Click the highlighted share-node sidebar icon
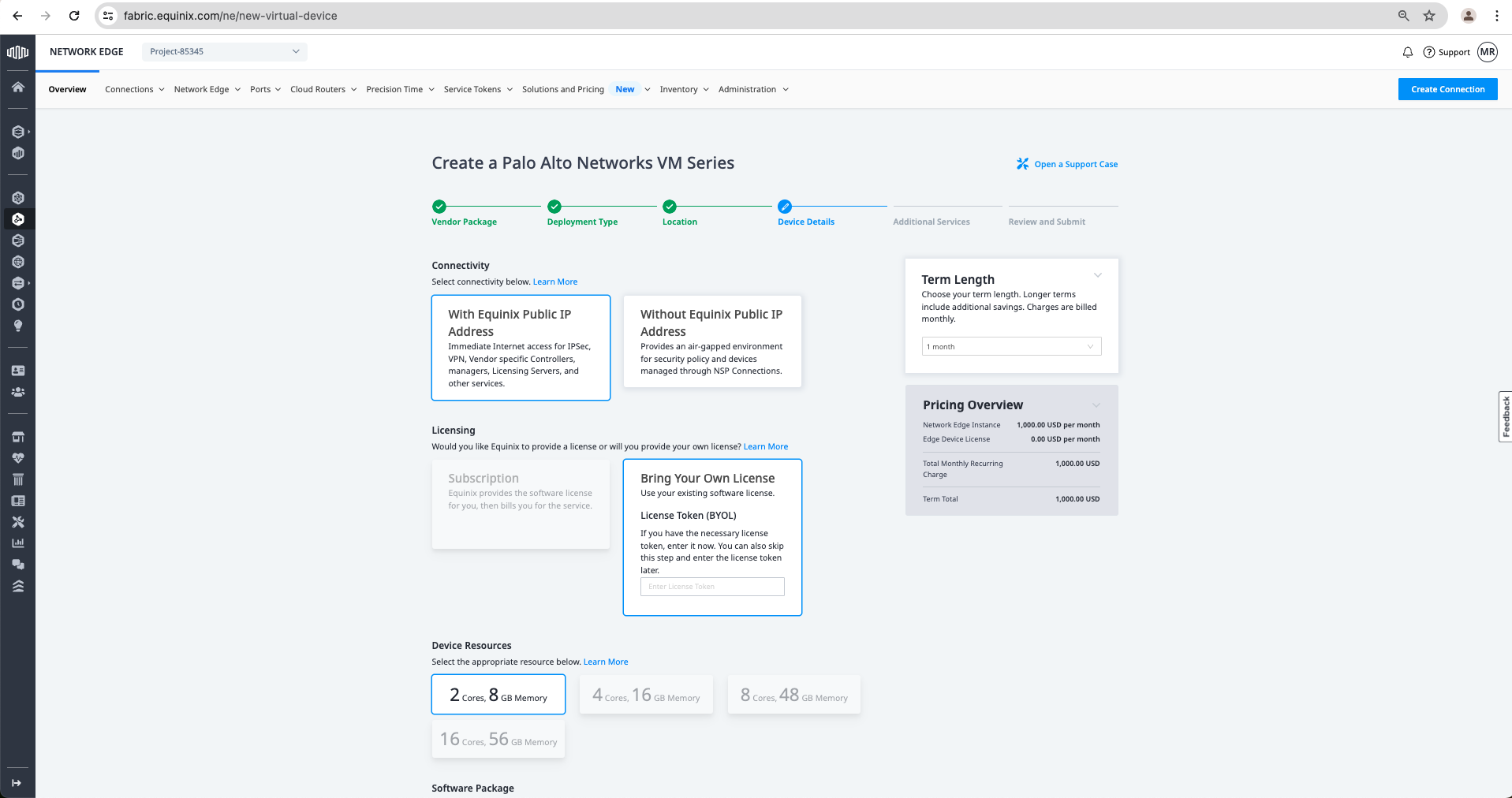 click(x=18, y=219)
